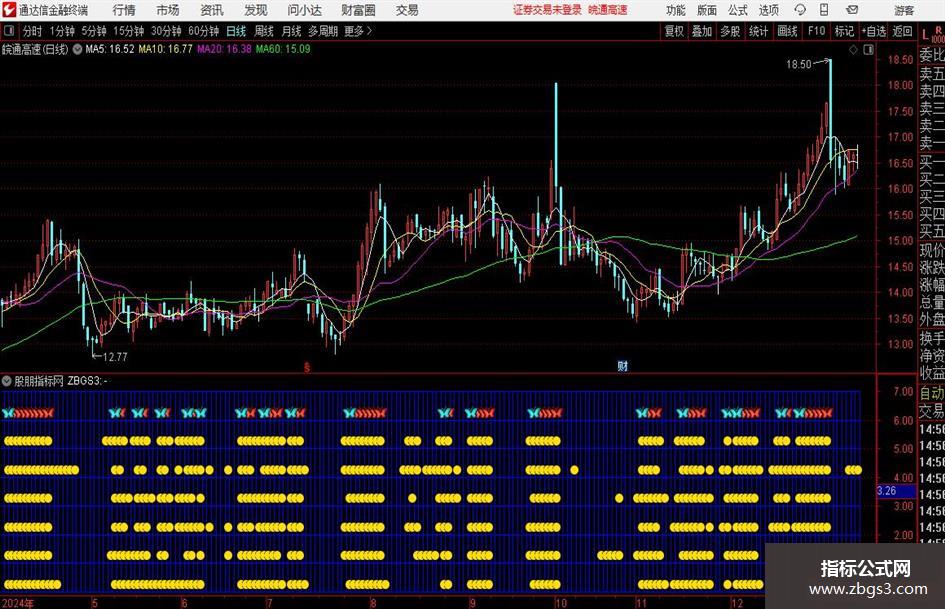Open the 交易 menu
Screen dimensions: 945x609
coord(407,10)
